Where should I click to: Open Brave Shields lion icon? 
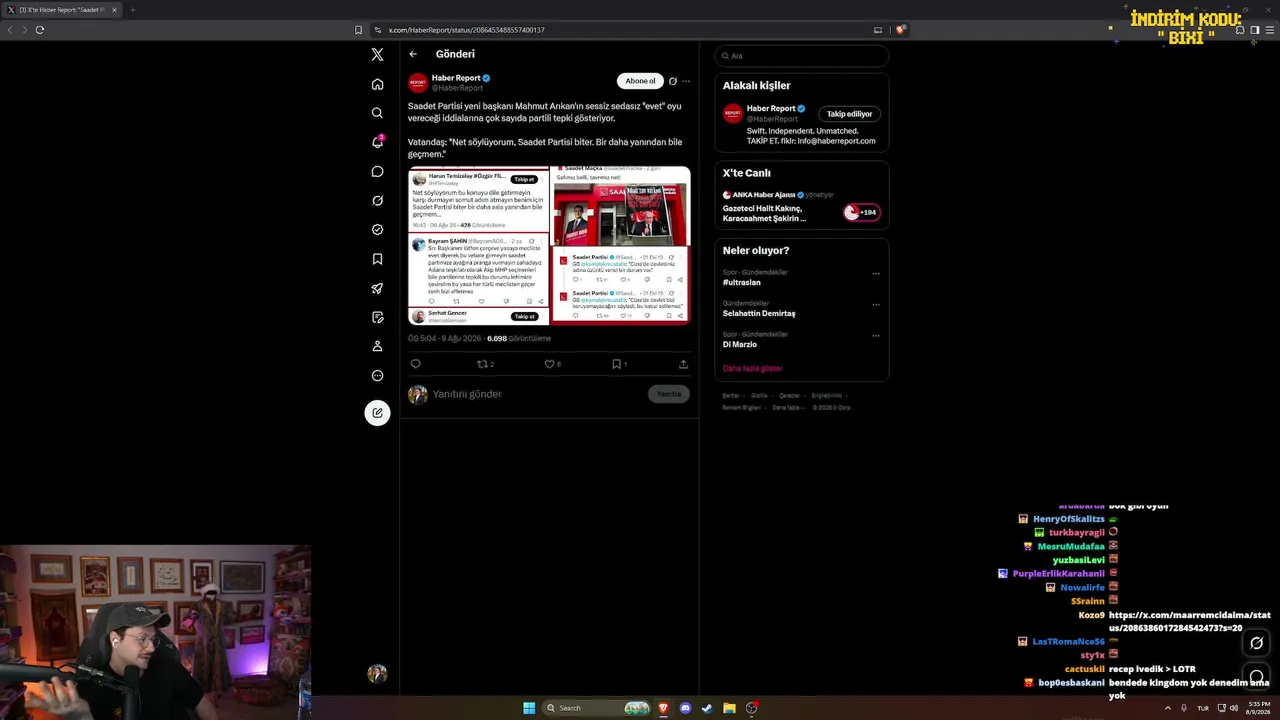(900, 30)
